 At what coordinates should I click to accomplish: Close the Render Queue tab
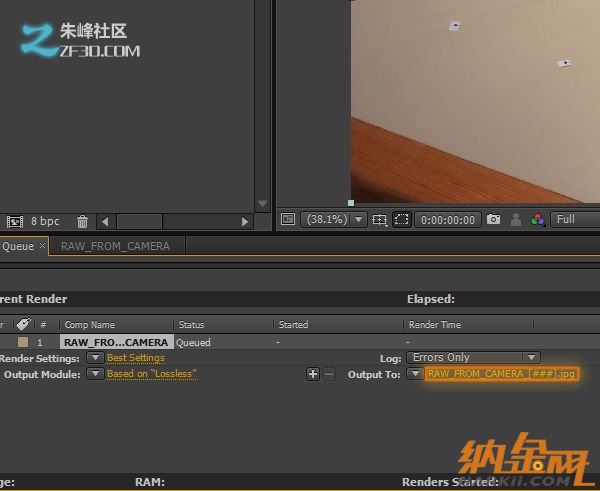pyautogui.click(x=42, y=246)
